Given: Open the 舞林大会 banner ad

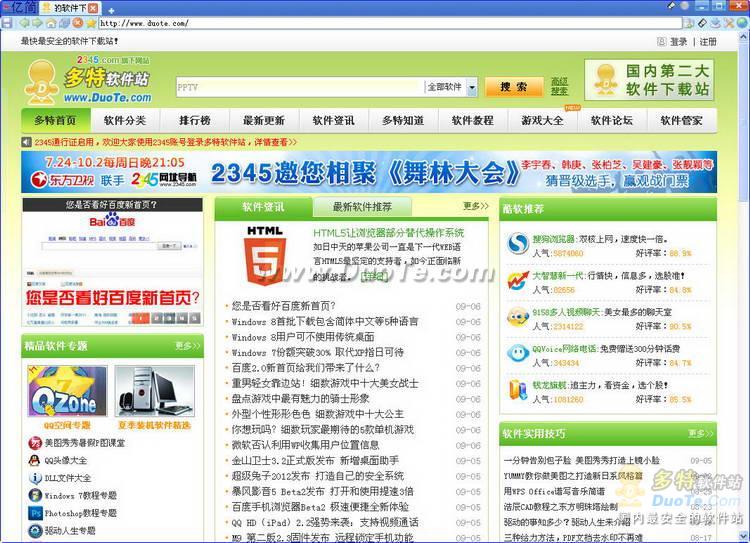Looking at the screenshot, I should coord(369,172).
